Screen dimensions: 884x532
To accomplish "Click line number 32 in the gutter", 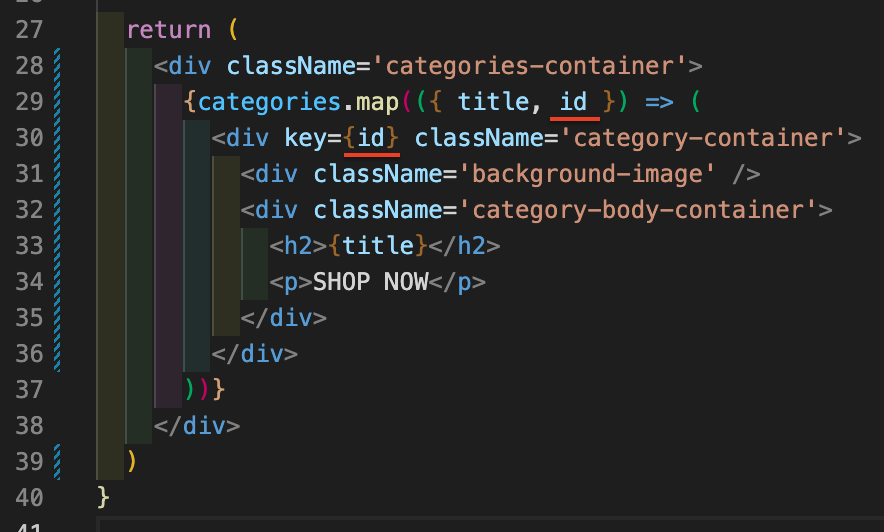I will coord(29,210).
